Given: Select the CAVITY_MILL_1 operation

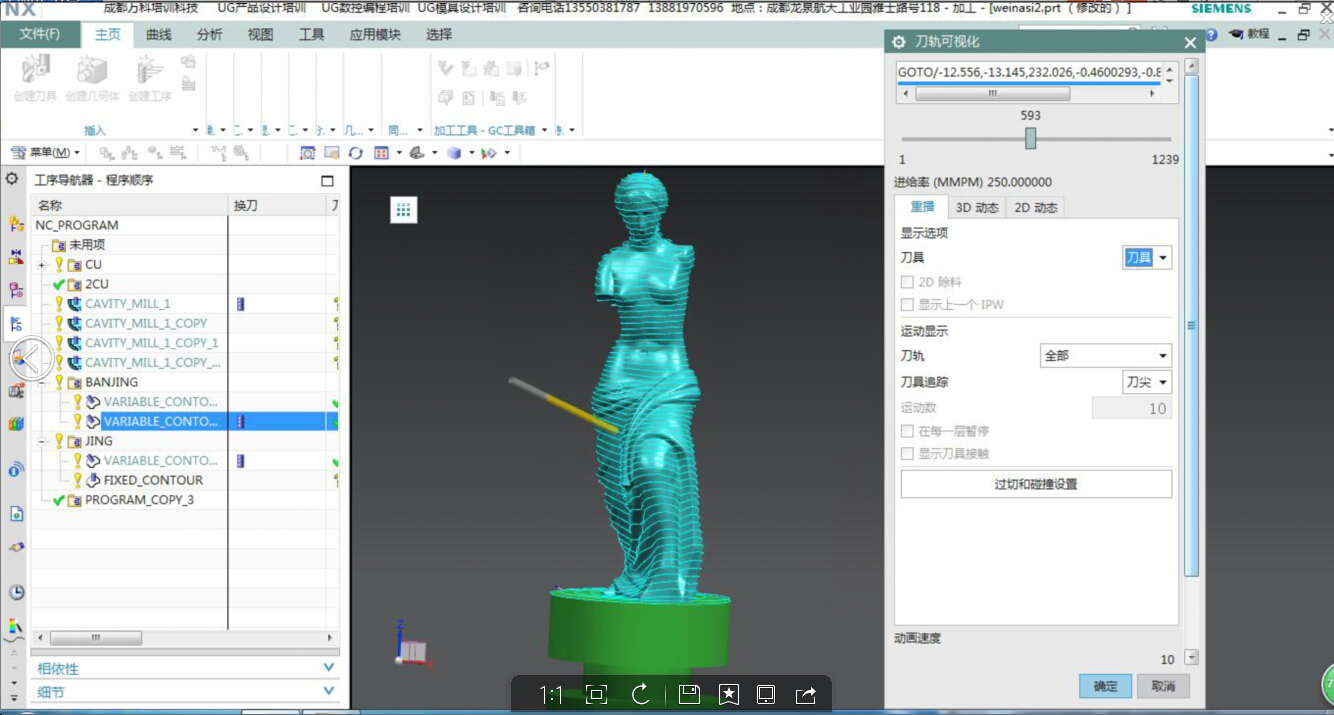Looking at the screenshot, I should [x=127, y=304].
